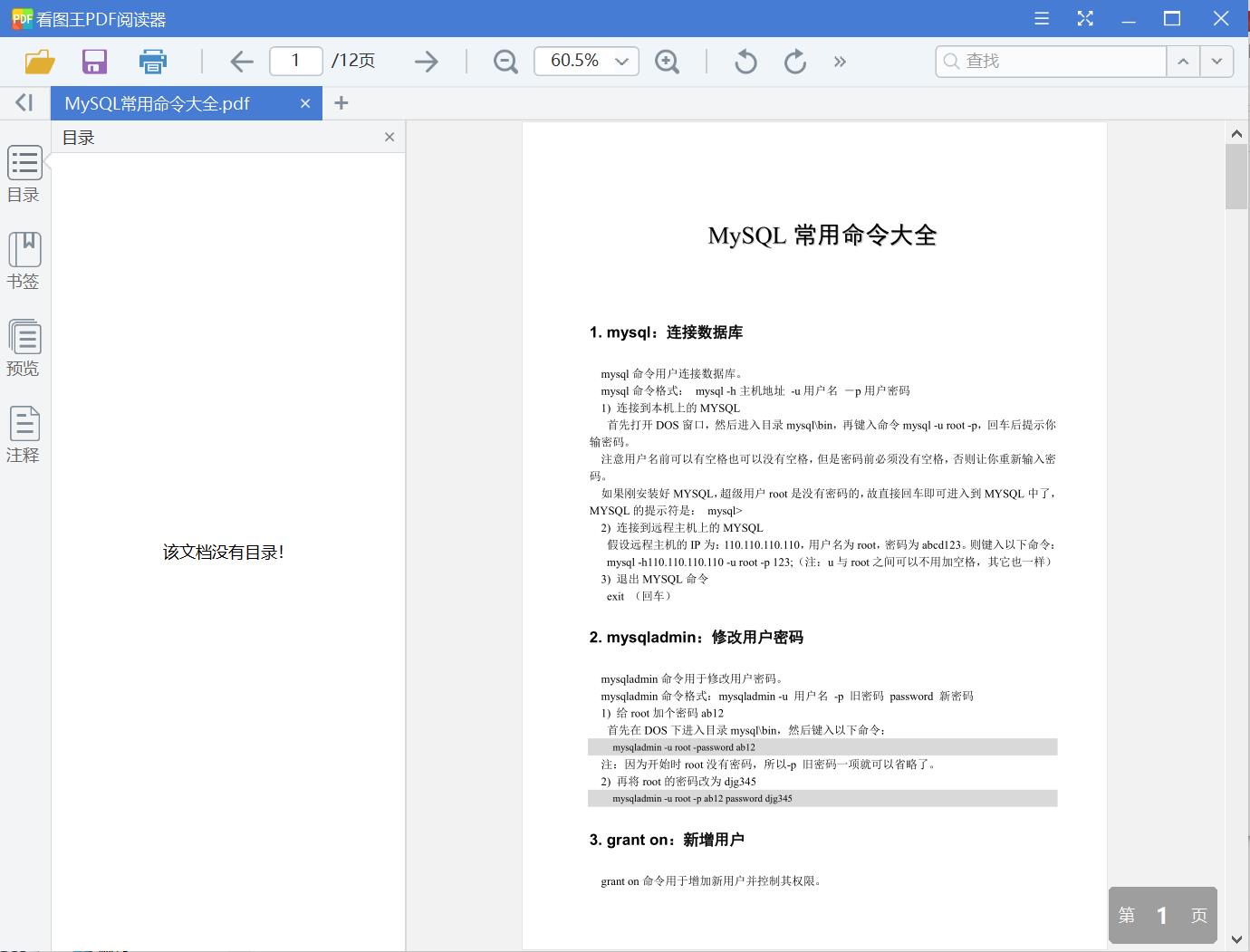The image size is (1250, 952).
Task: Show the 预览 page preview panel
Action: [x=24, y=346]
